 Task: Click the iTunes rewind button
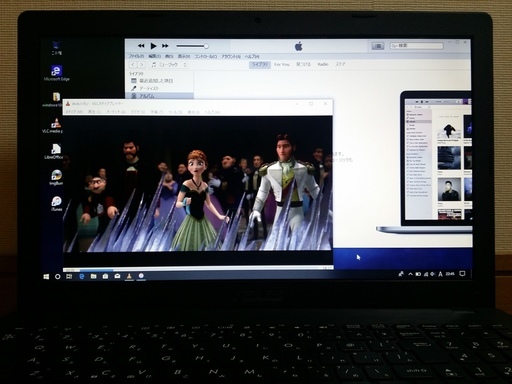(141, 46)
